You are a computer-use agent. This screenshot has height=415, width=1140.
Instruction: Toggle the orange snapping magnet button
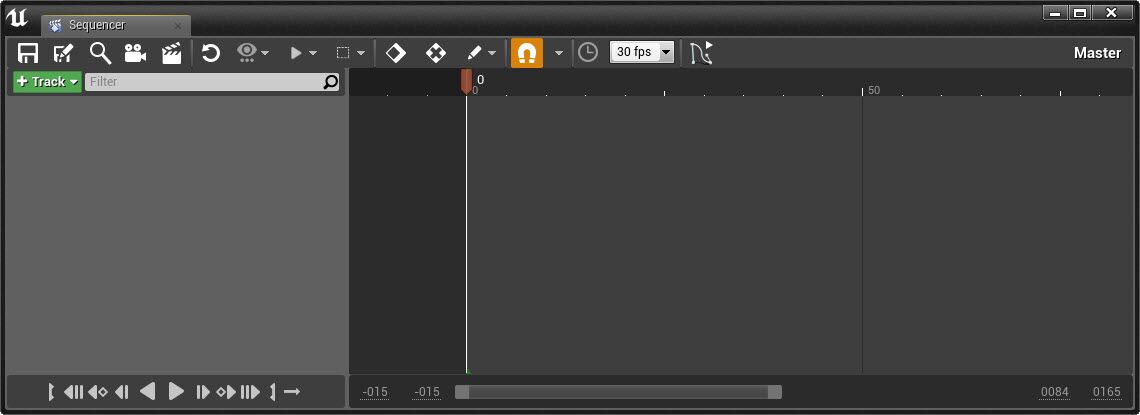point(526,53)
